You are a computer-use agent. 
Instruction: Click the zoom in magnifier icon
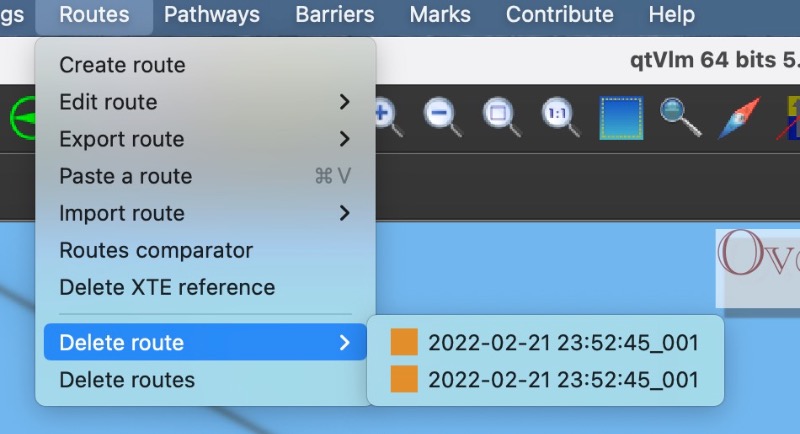(x=389, y=118)
